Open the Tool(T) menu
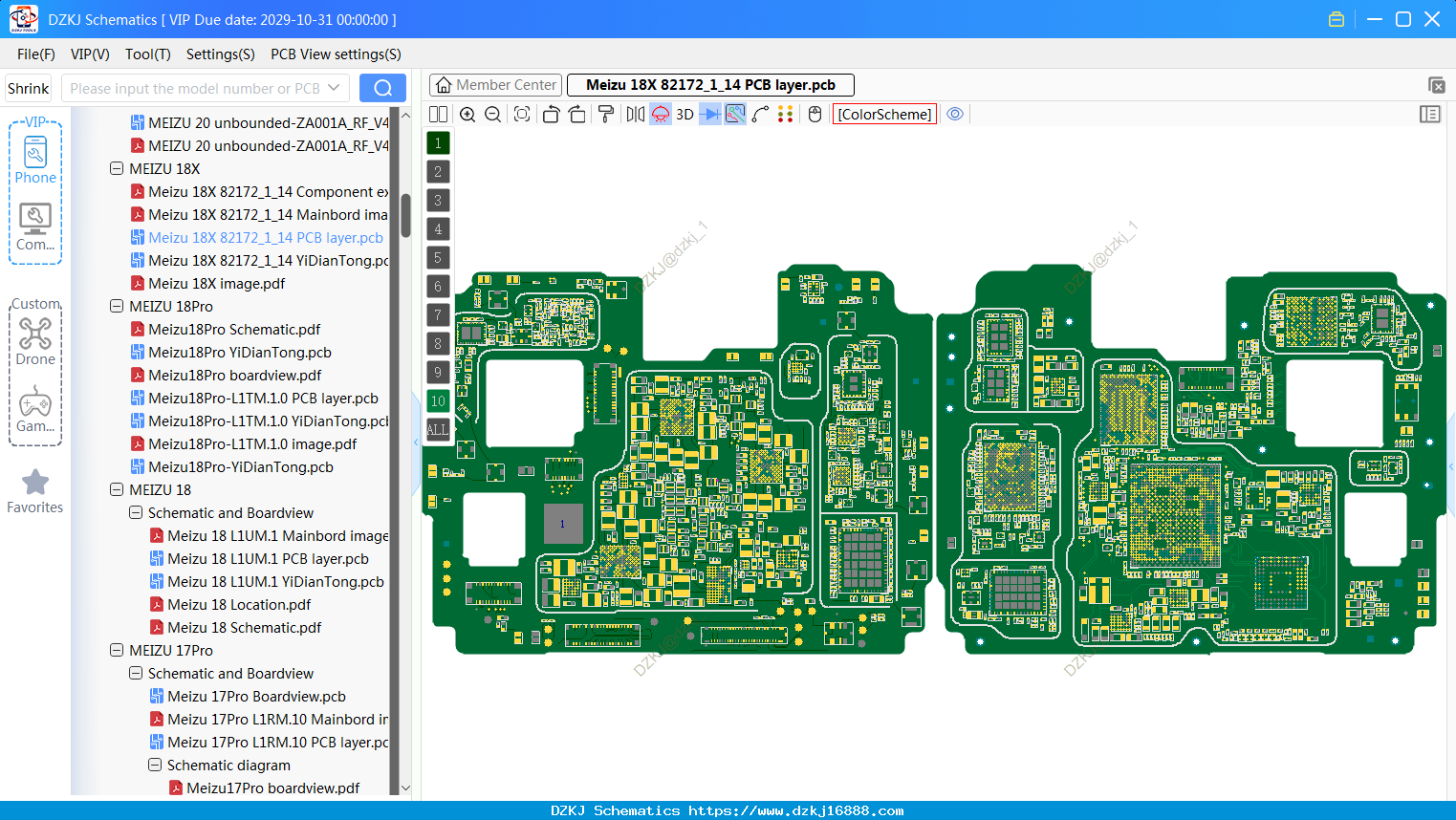The width and height of the screenshot is (1456, 820). pos(148,54)
